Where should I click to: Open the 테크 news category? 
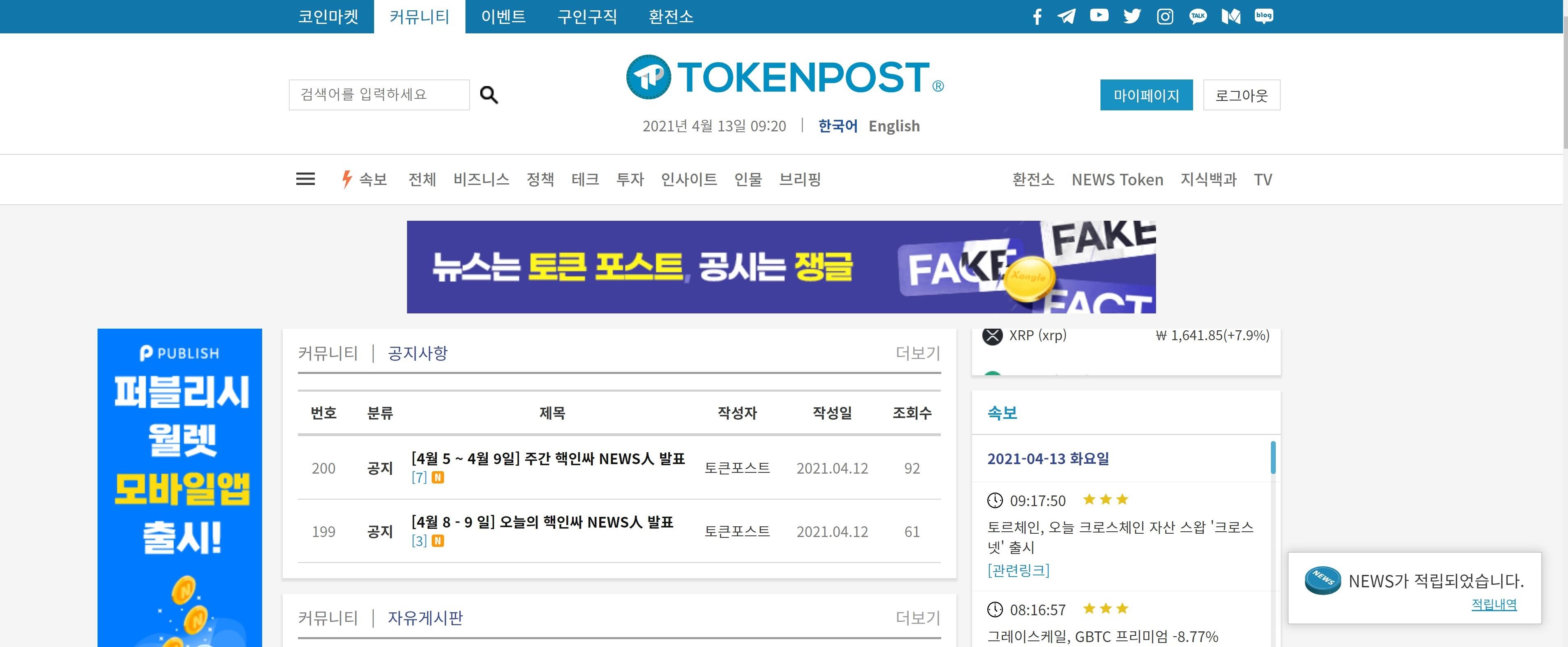coord(585,179)
